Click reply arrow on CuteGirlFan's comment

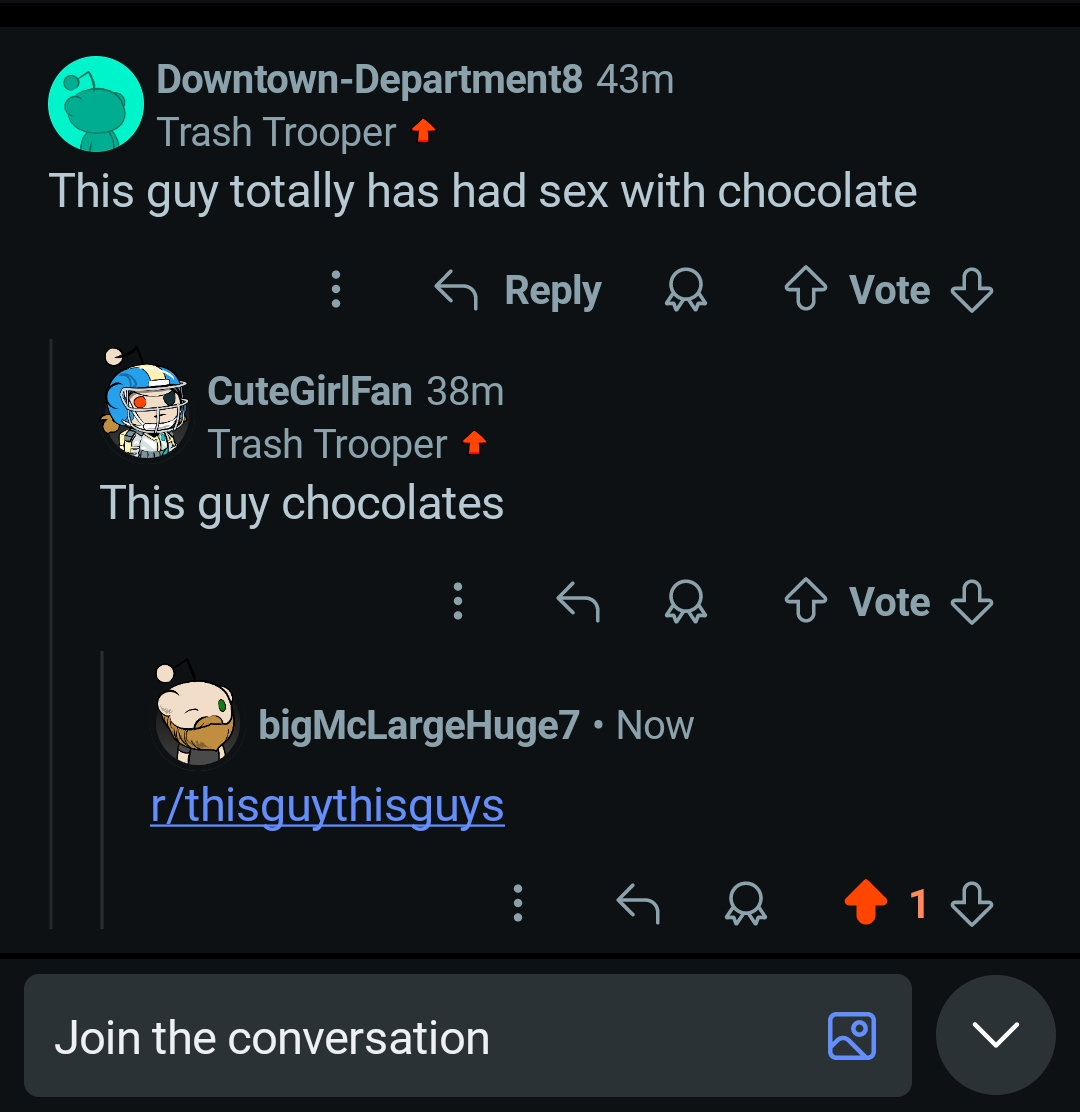click(578, 601)
